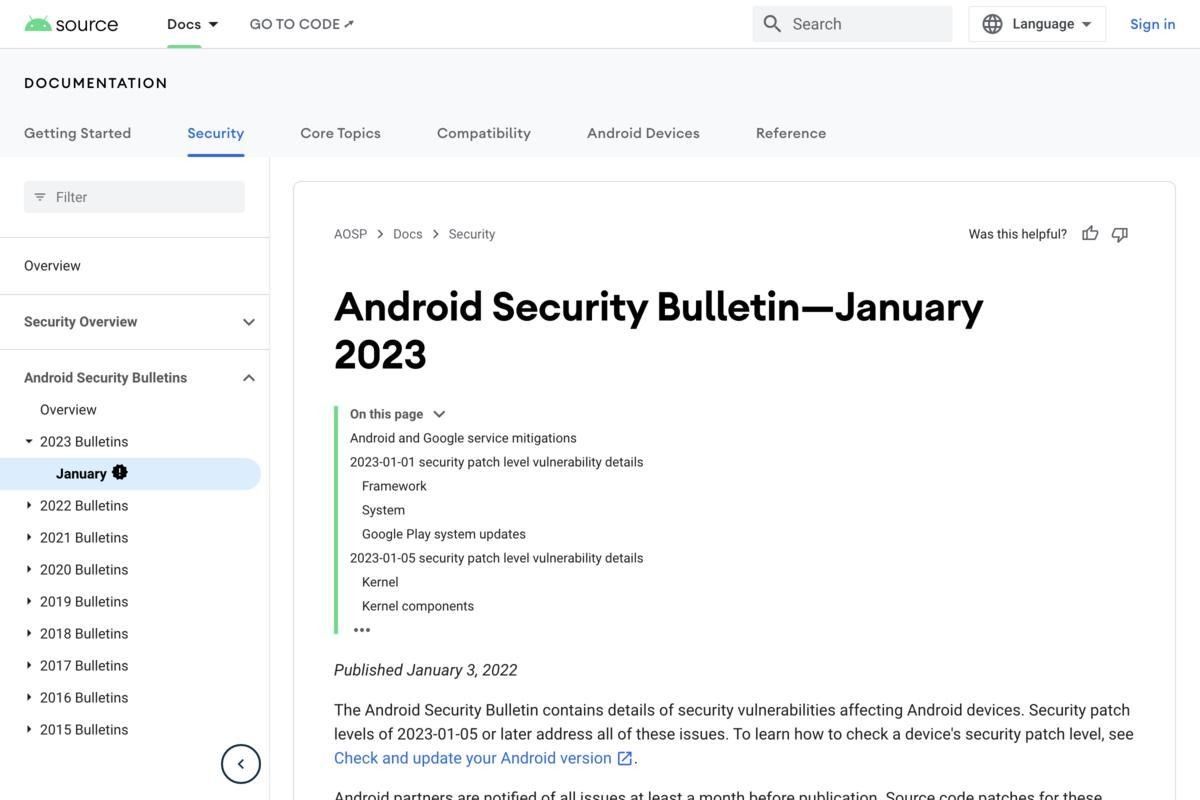
Task: Open the Reference tab
Action: 791,133
